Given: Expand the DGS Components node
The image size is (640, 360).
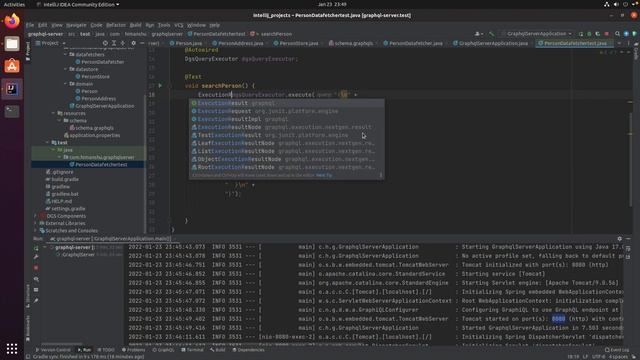Looking at the screenshot, I should (x=35, y=216).
